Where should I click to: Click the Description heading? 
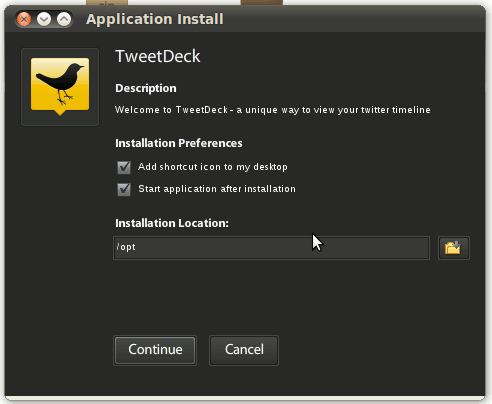click(146, 88)
